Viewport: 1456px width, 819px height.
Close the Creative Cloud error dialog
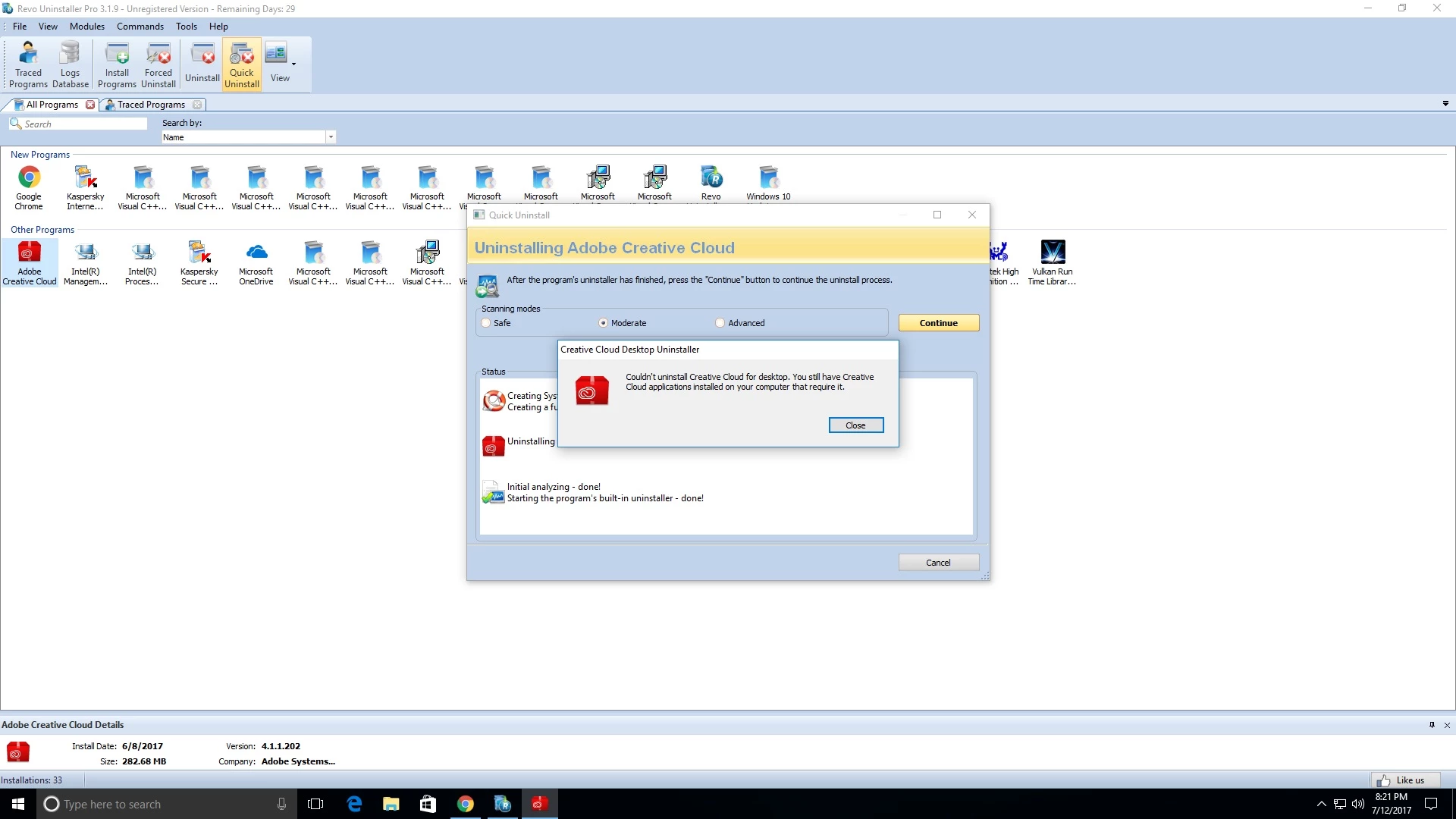(855, 425)
